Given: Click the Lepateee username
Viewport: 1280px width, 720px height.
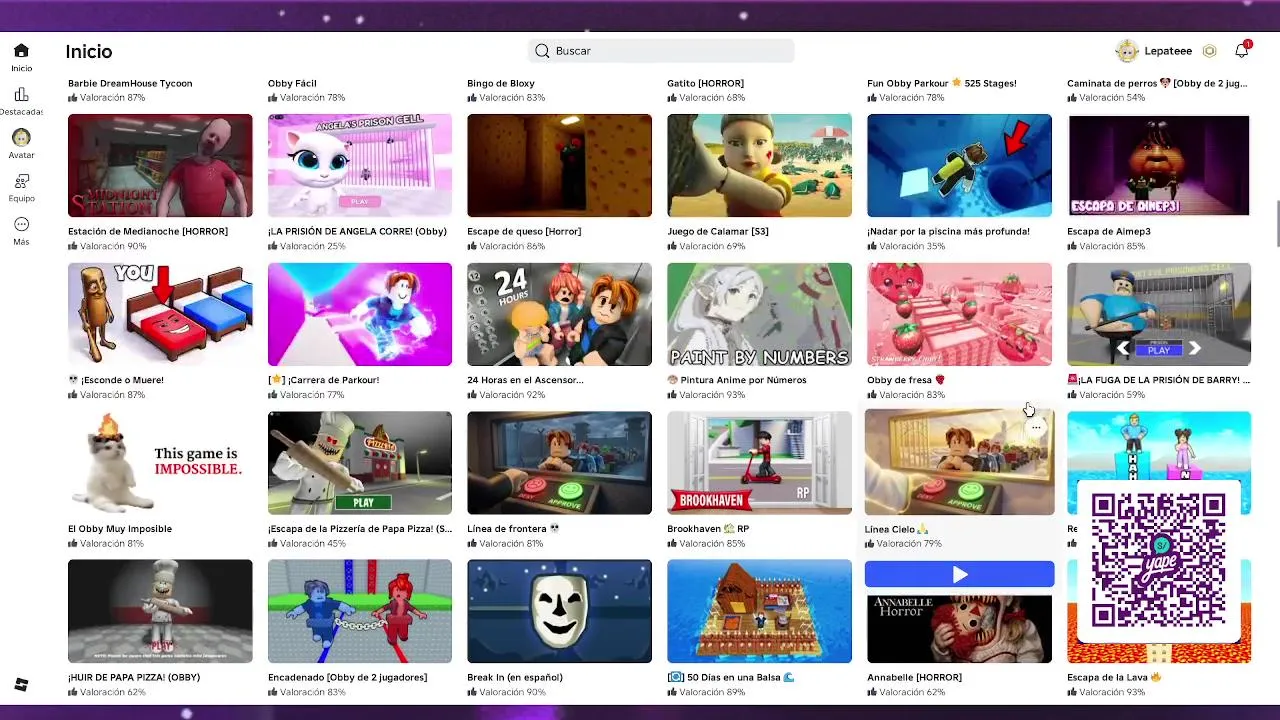Looking at the screenshot, I should [1168, 51].
